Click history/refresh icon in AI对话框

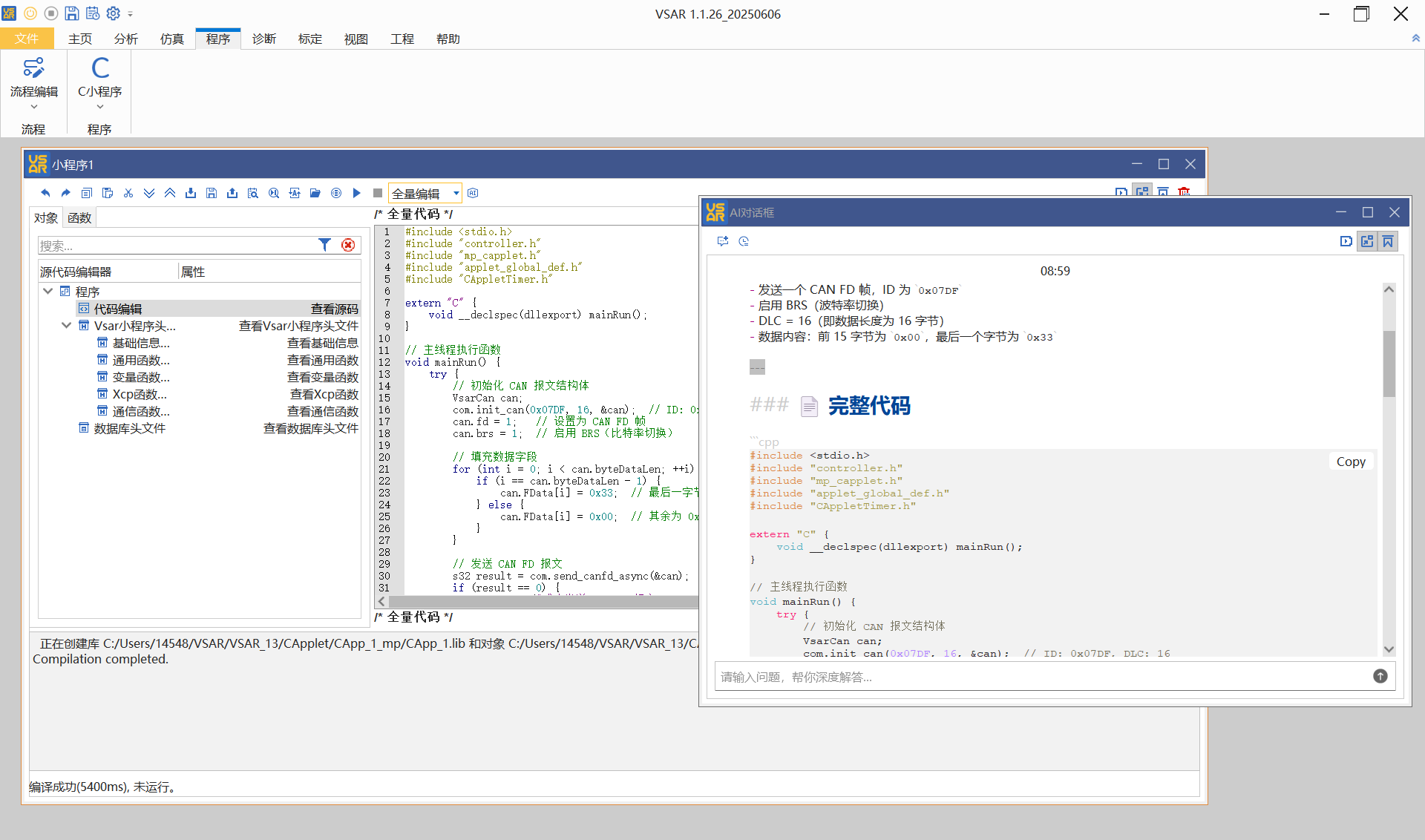pyautogui.click(x=744, y=241)
